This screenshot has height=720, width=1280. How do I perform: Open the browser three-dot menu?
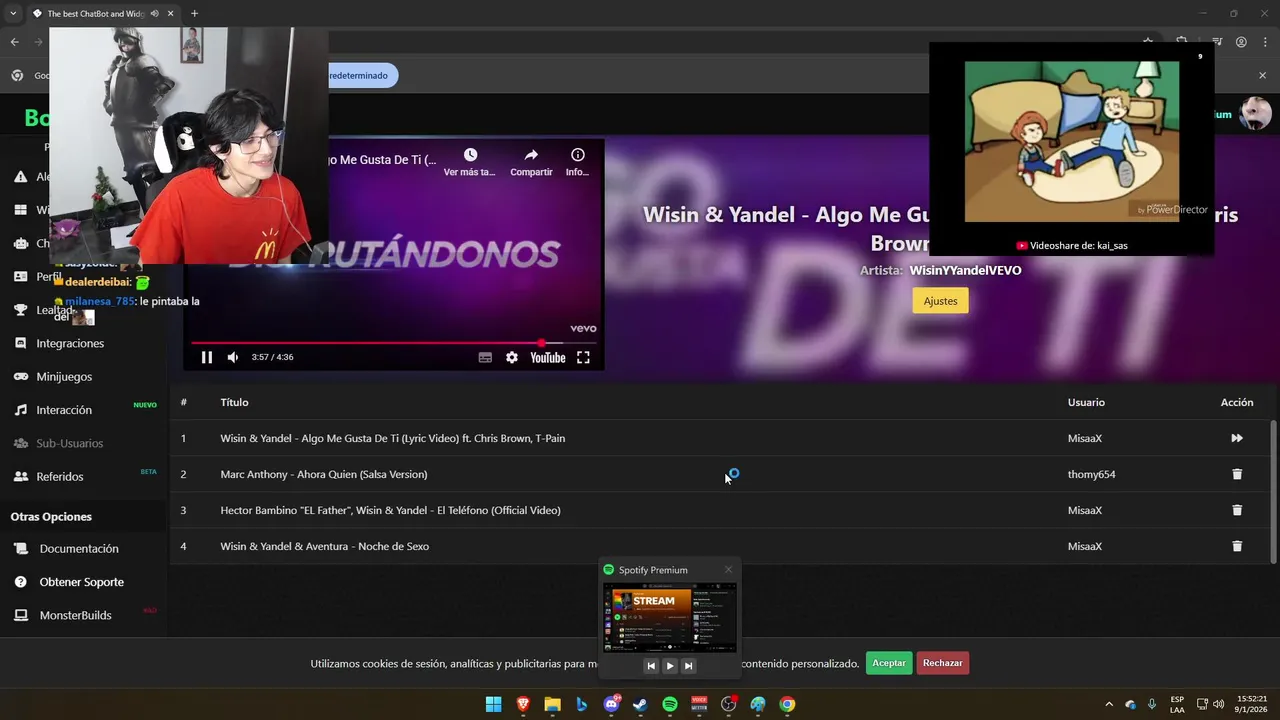click(x=1266, y=42)
